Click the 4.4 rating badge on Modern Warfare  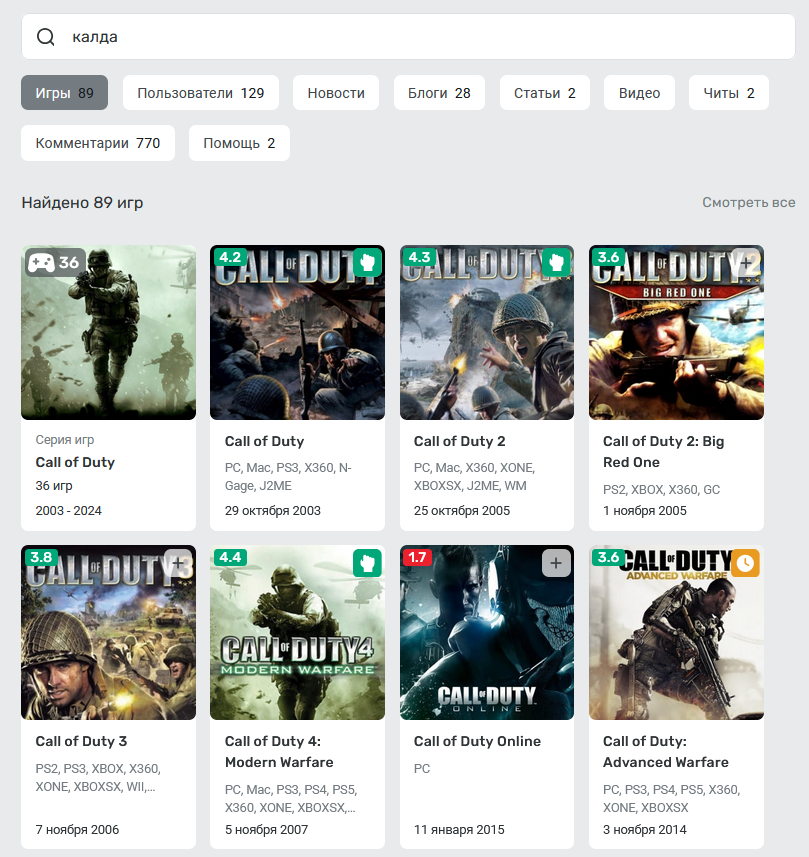(x=230, y=557)
